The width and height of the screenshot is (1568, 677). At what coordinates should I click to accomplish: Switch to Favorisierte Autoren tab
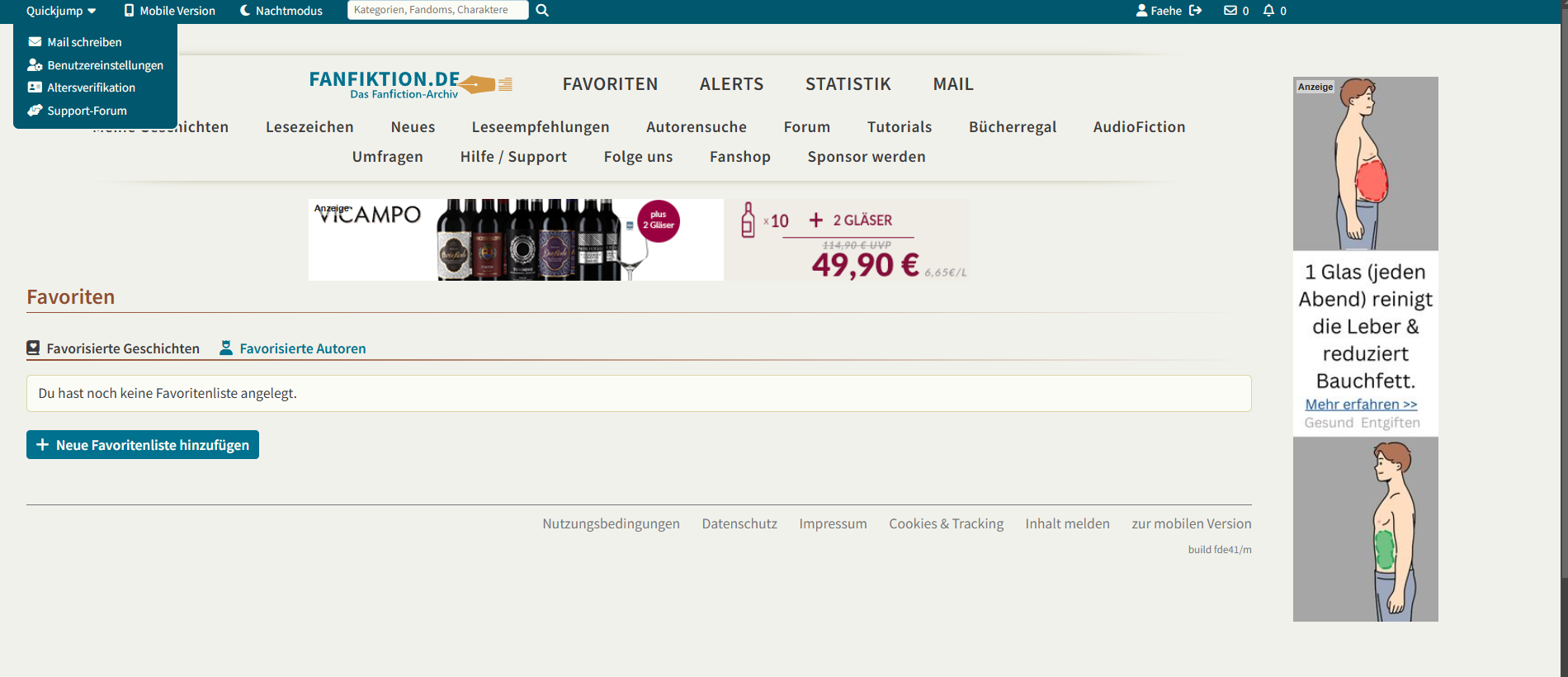[302, 348]
